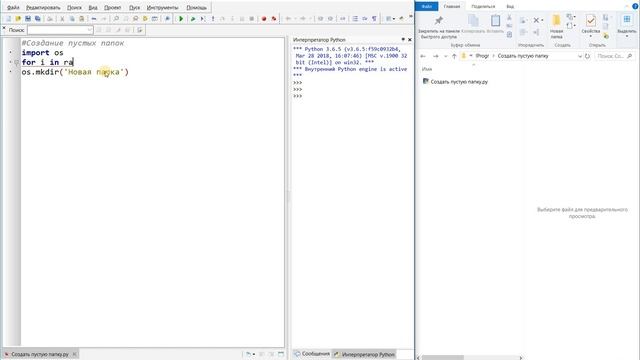Click the Select grid icon in Explorer ribbon
The height and width of the screenshot is (360, 640).
tap(627, 20)
